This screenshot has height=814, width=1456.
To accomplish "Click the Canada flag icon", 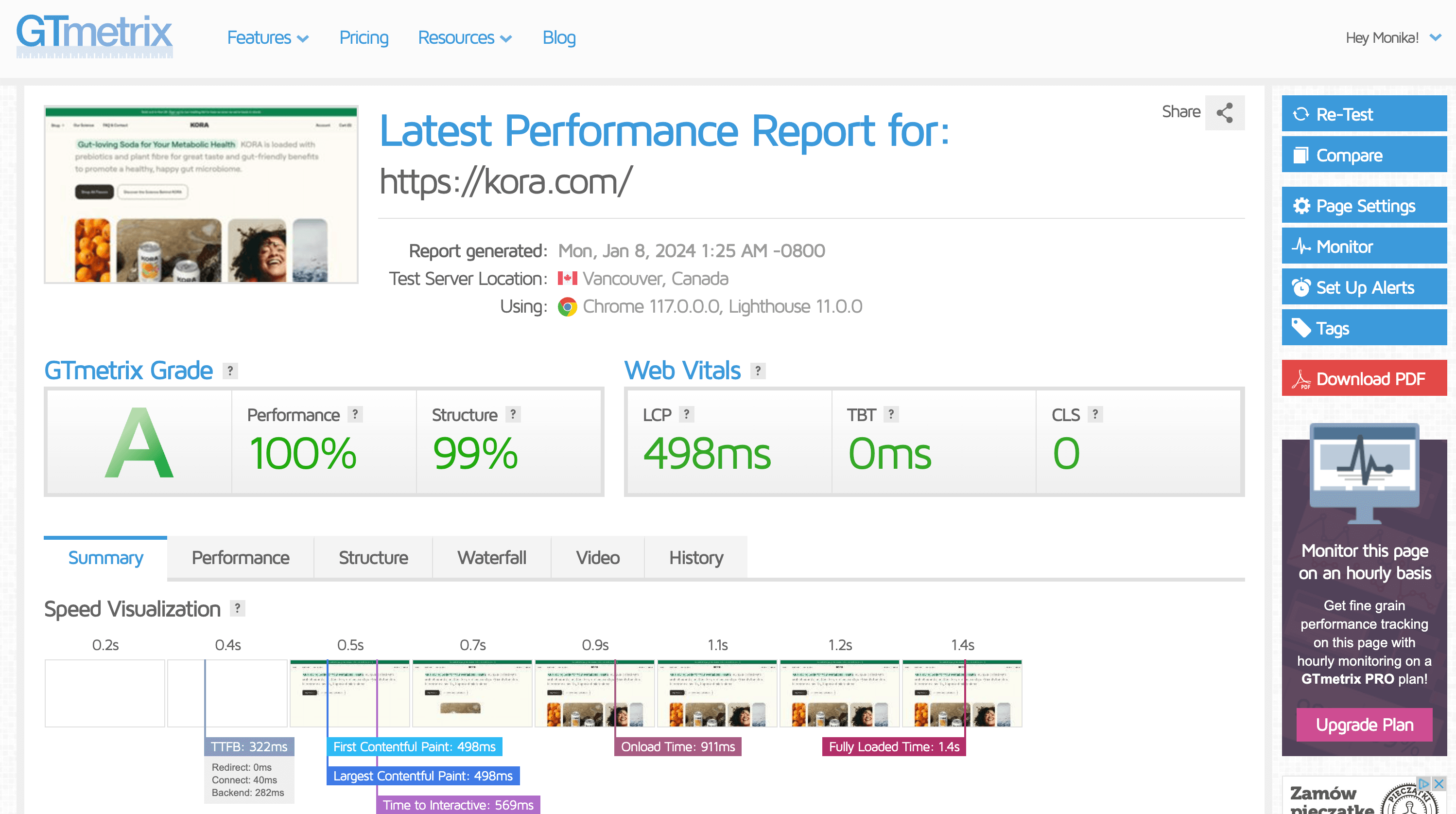I will click(x=567, y=278).
